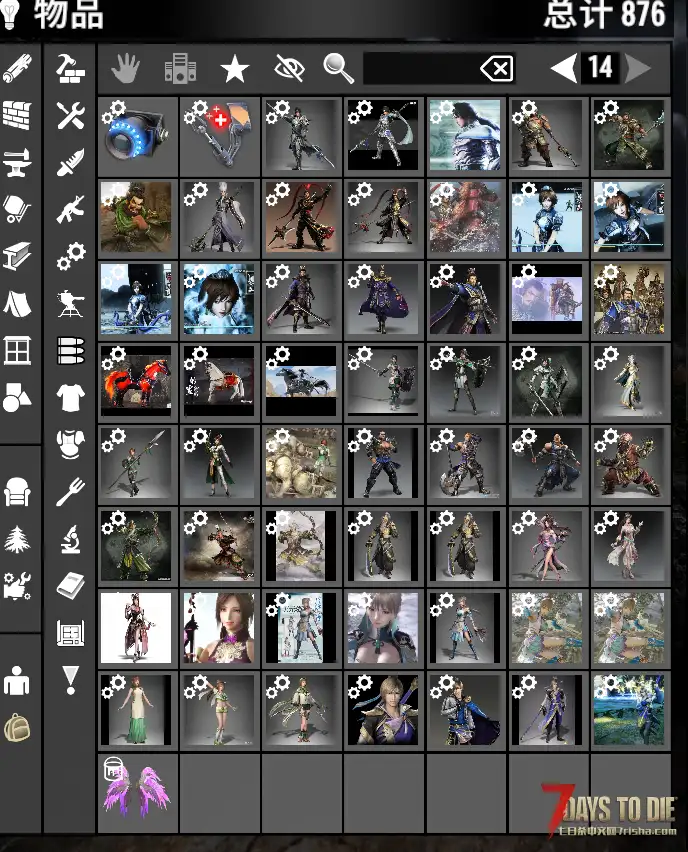Open the fork food category

(71, 492)
